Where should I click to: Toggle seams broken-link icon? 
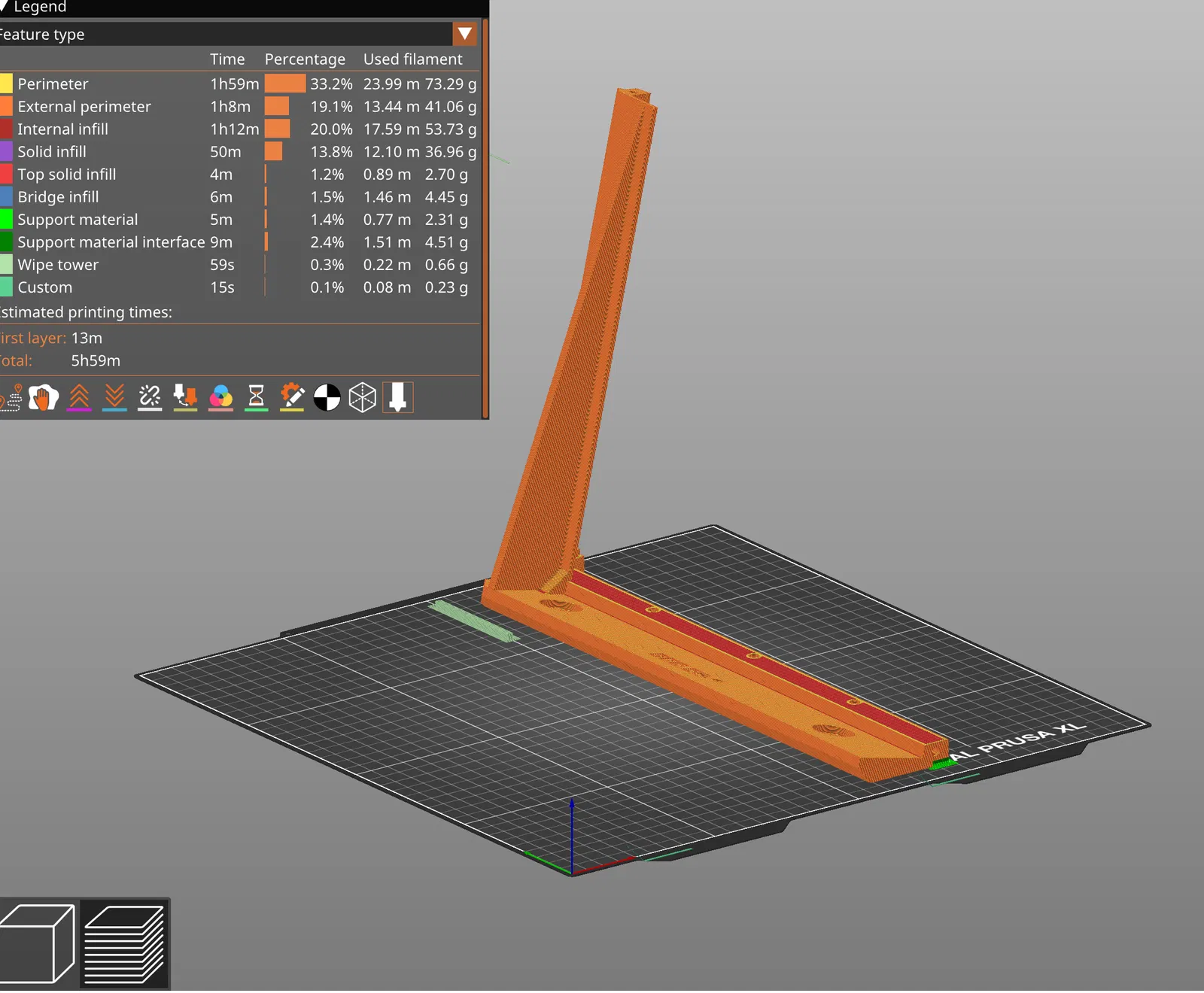(x=150, y=397)
